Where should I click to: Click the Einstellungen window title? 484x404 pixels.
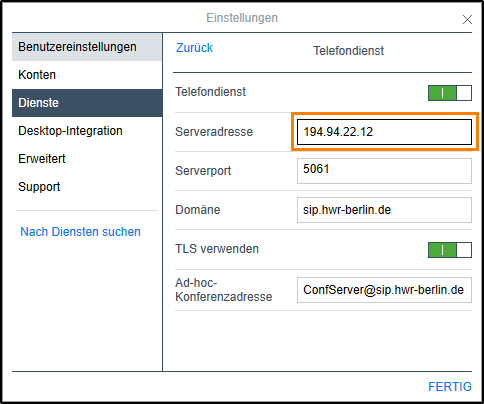click(x=242, y=18)
